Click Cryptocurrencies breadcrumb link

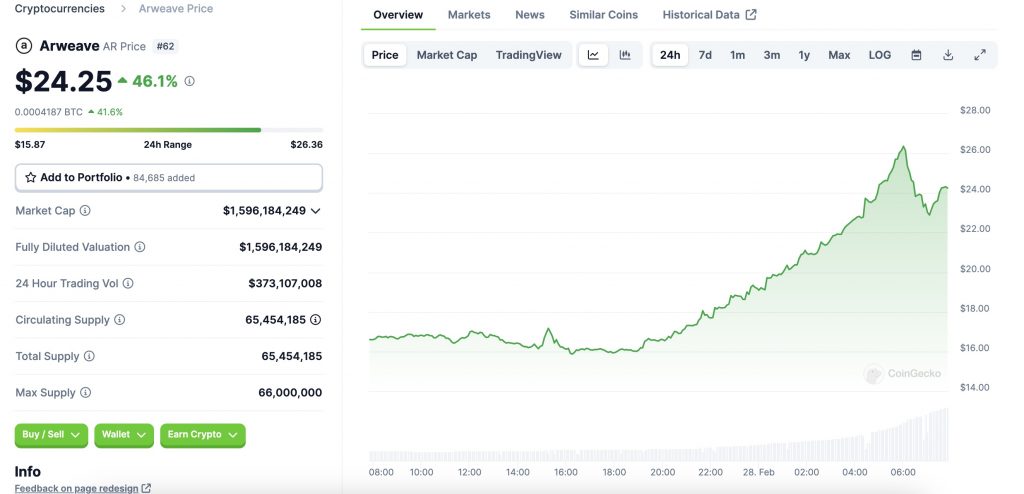(59, 8)
